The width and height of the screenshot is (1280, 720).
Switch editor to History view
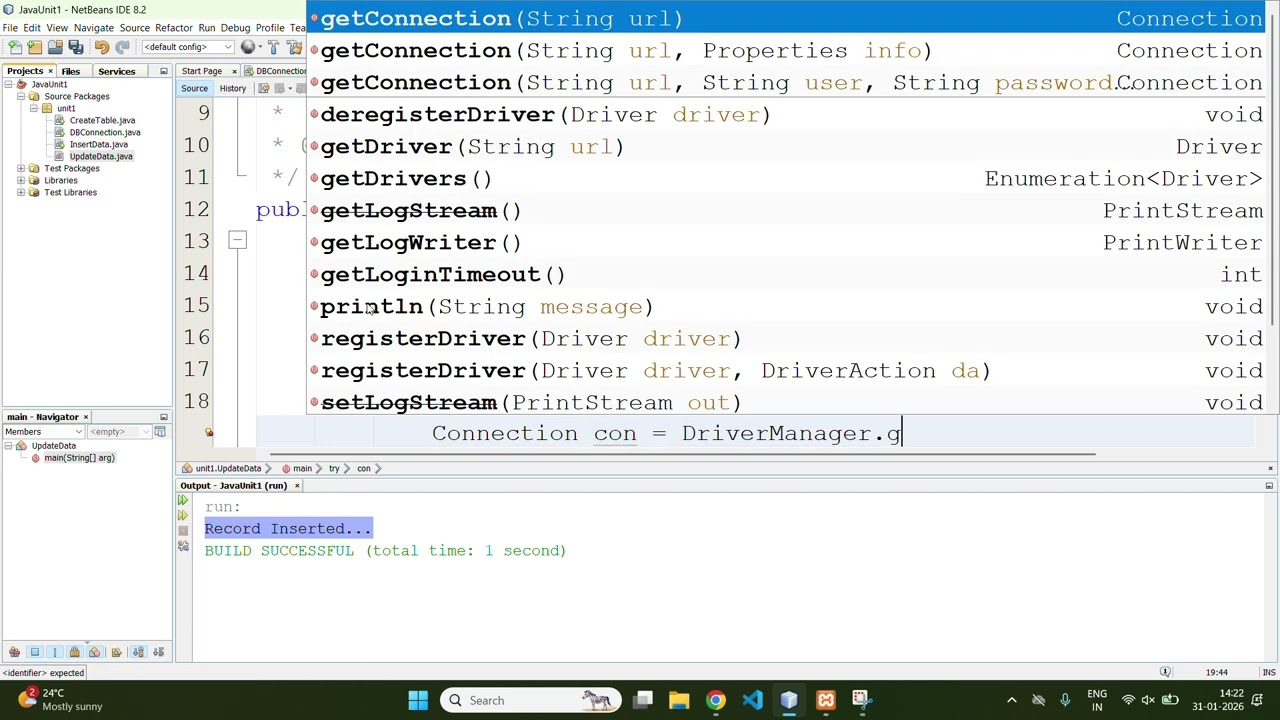click(232, 88)
